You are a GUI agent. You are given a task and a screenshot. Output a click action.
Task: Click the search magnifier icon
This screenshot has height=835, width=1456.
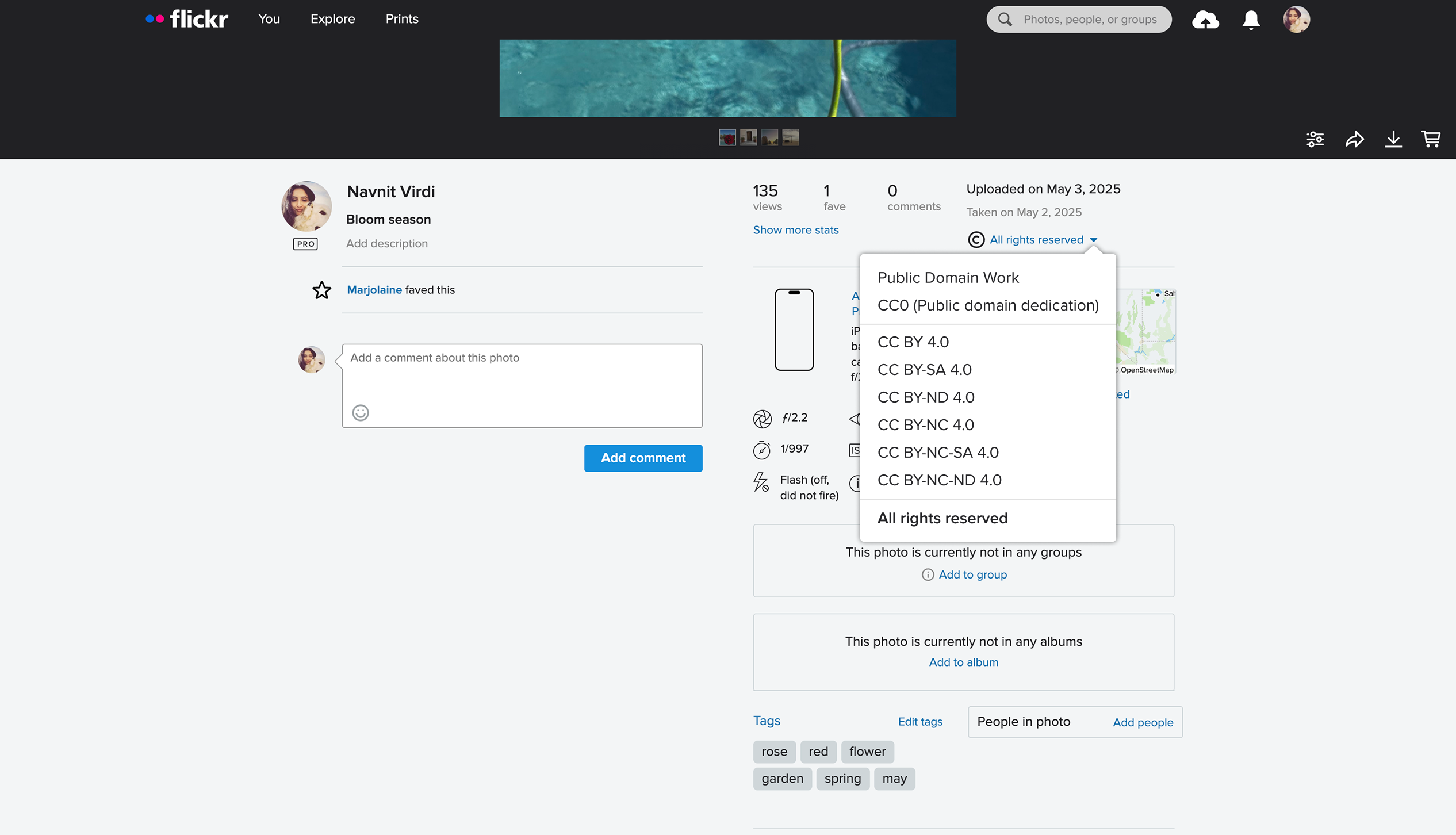pyautogui.click(x=1005, y=19)
